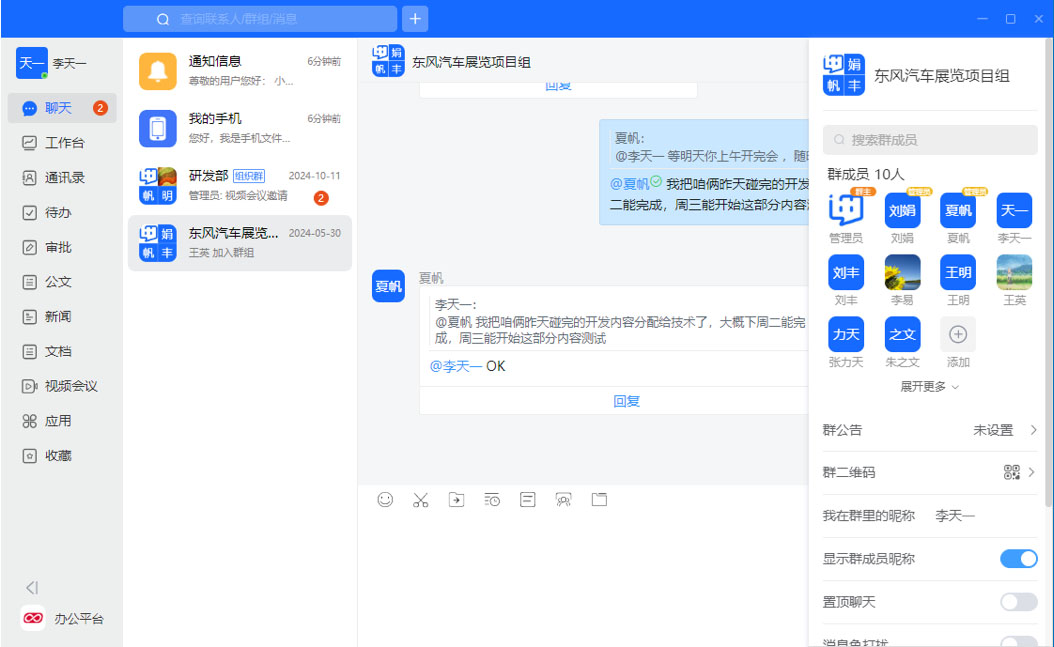Open the 办公平台 icon at bottom left
Screen dimensions: 1054x647
[x=33, y=619]
